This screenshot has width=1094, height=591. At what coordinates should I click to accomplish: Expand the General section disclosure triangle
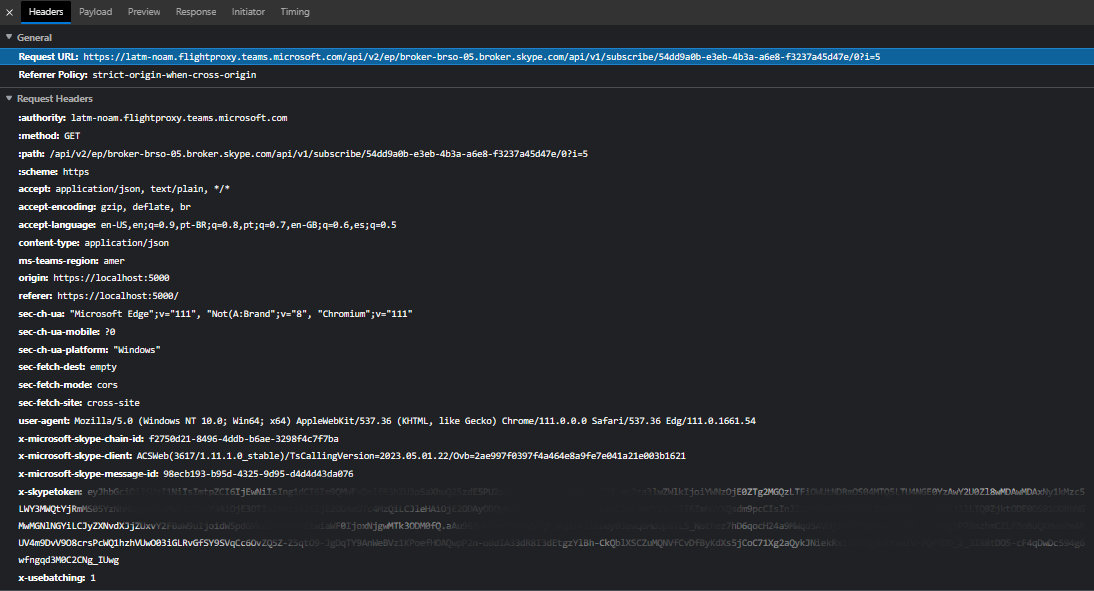pyautogui.click(x=10, y=36)
